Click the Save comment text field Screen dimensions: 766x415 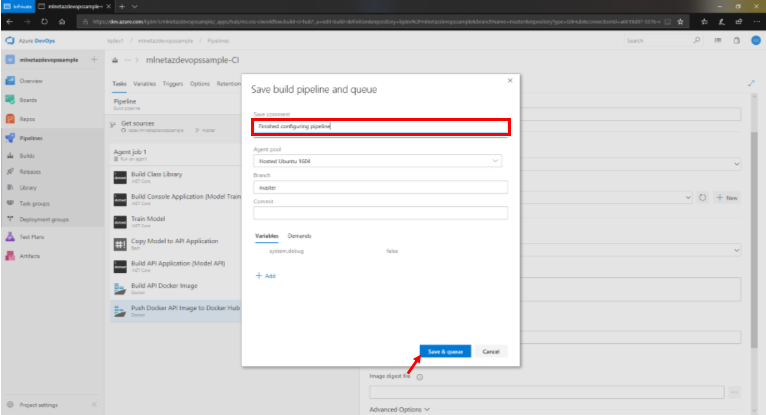point(381,127)
